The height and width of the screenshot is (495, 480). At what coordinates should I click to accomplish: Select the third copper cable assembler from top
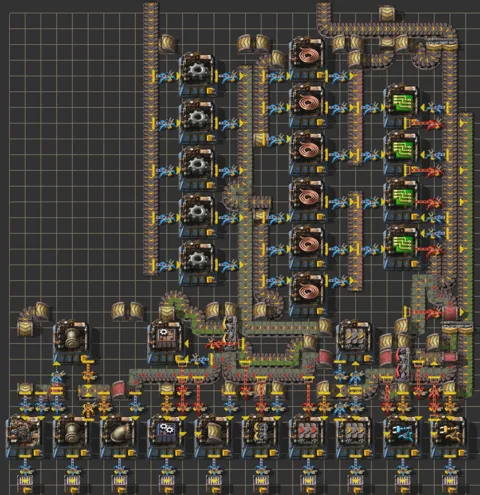click(307, 153)
